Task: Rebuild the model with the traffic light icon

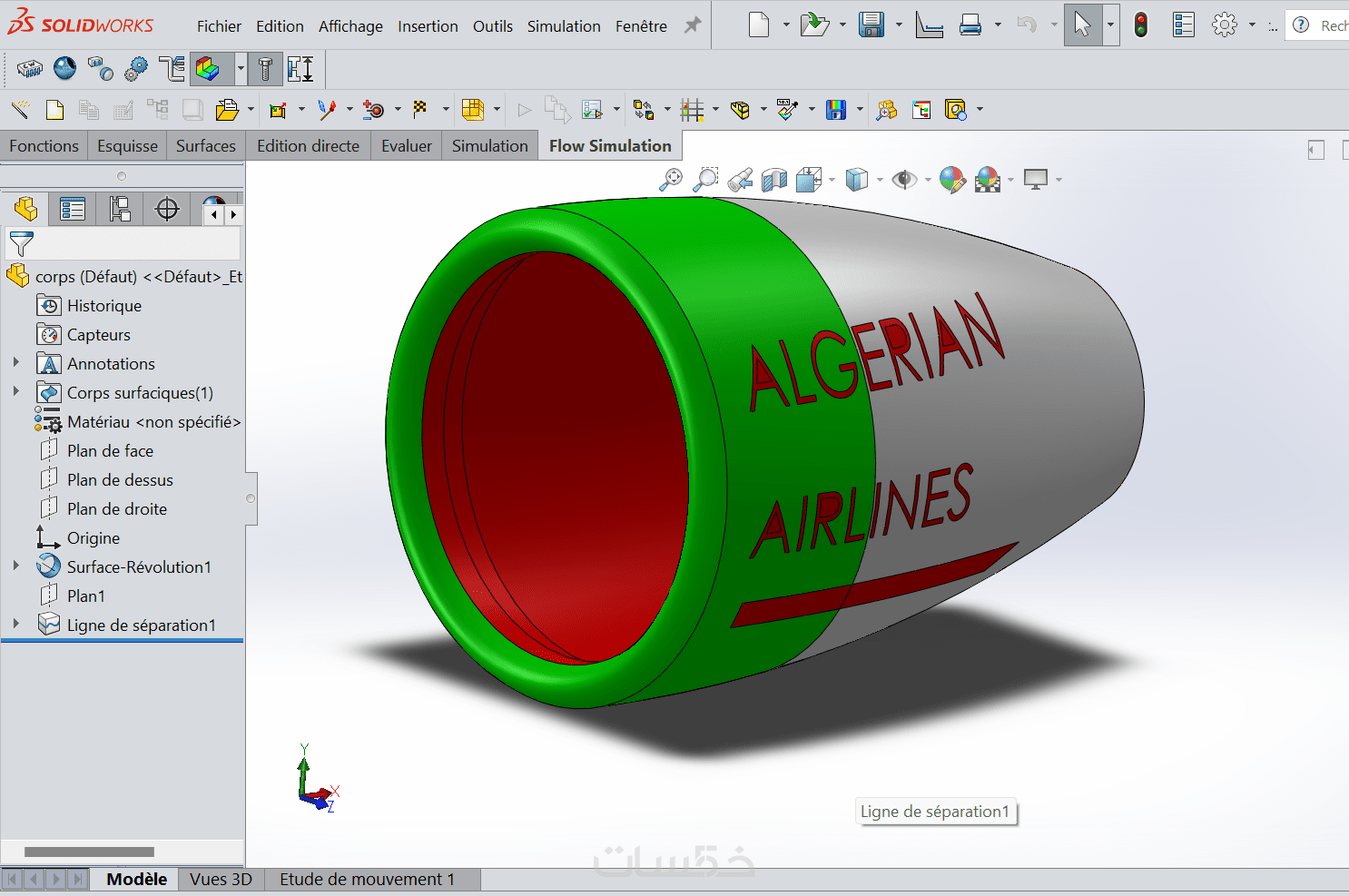Action: [x=1141, y=25]
